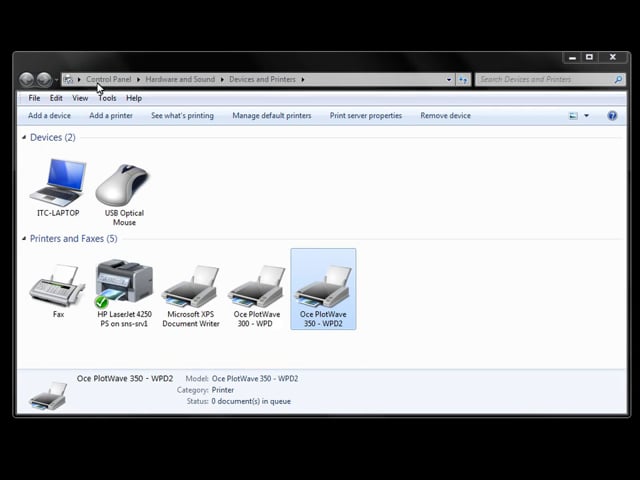Select the Oce PlotWave 350 - WPD2 printer
Viewport: 640px width, 480px height.
323,289
